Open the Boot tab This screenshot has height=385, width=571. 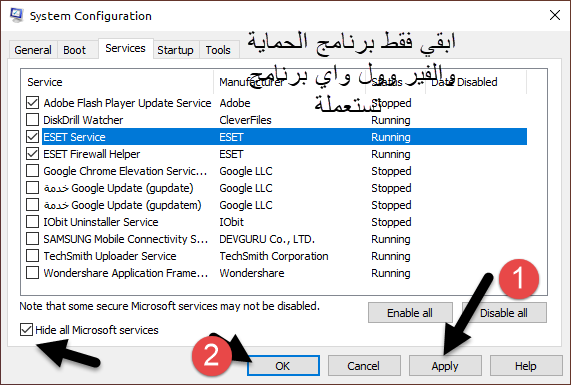(x=75, y=50)
